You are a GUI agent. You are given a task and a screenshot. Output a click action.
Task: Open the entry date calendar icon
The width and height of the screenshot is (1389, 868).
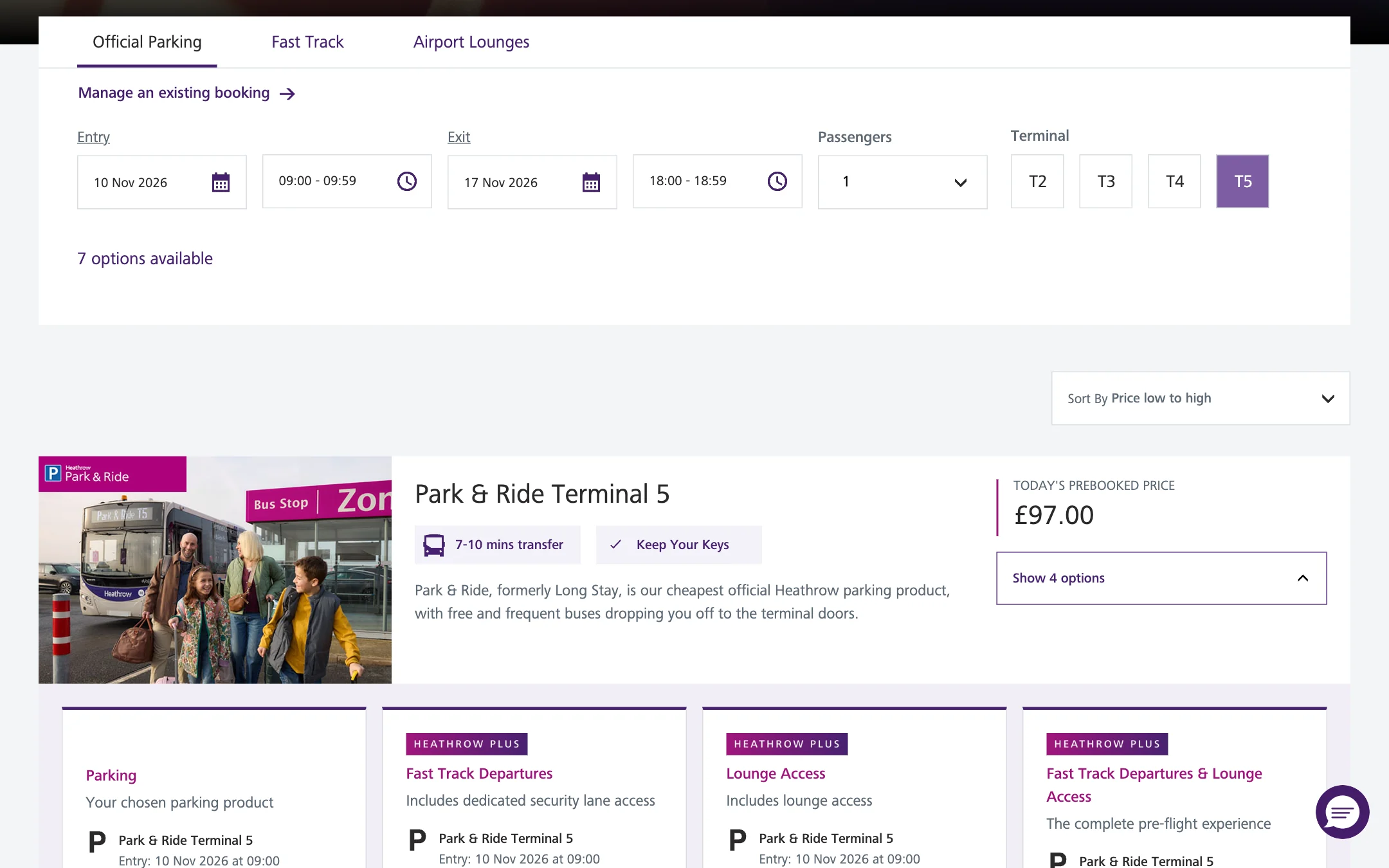pos(221,182)
